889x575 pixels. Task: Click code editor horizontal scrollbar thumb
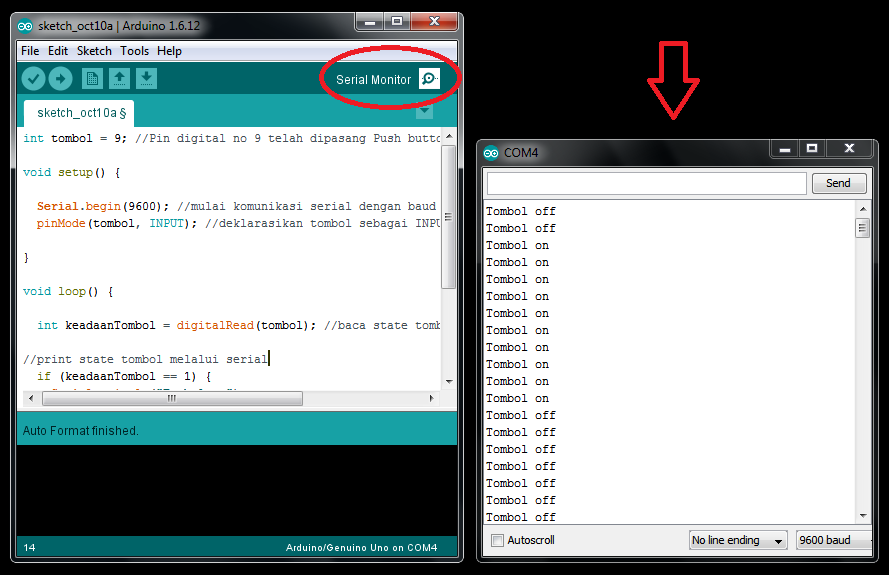(x=172, y=399)
